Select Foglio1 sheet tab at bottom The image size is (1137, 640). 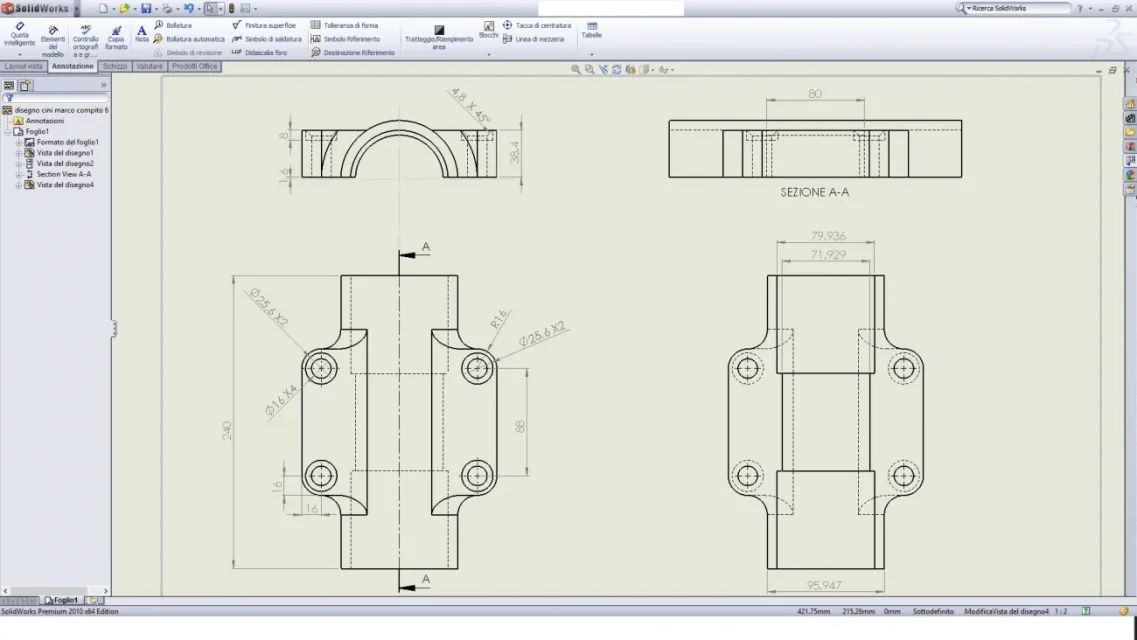click(62, 600)
